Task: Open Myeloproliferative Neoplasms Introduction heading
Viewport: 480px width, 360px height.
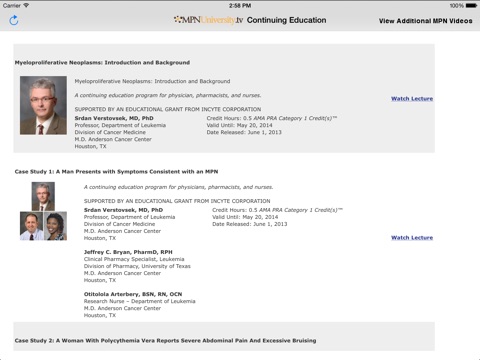Action: pos(102,62)
